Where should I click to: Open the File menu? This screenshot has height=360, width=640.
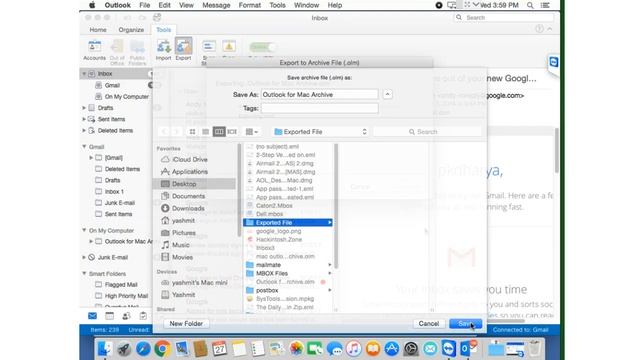click(144, 5)
